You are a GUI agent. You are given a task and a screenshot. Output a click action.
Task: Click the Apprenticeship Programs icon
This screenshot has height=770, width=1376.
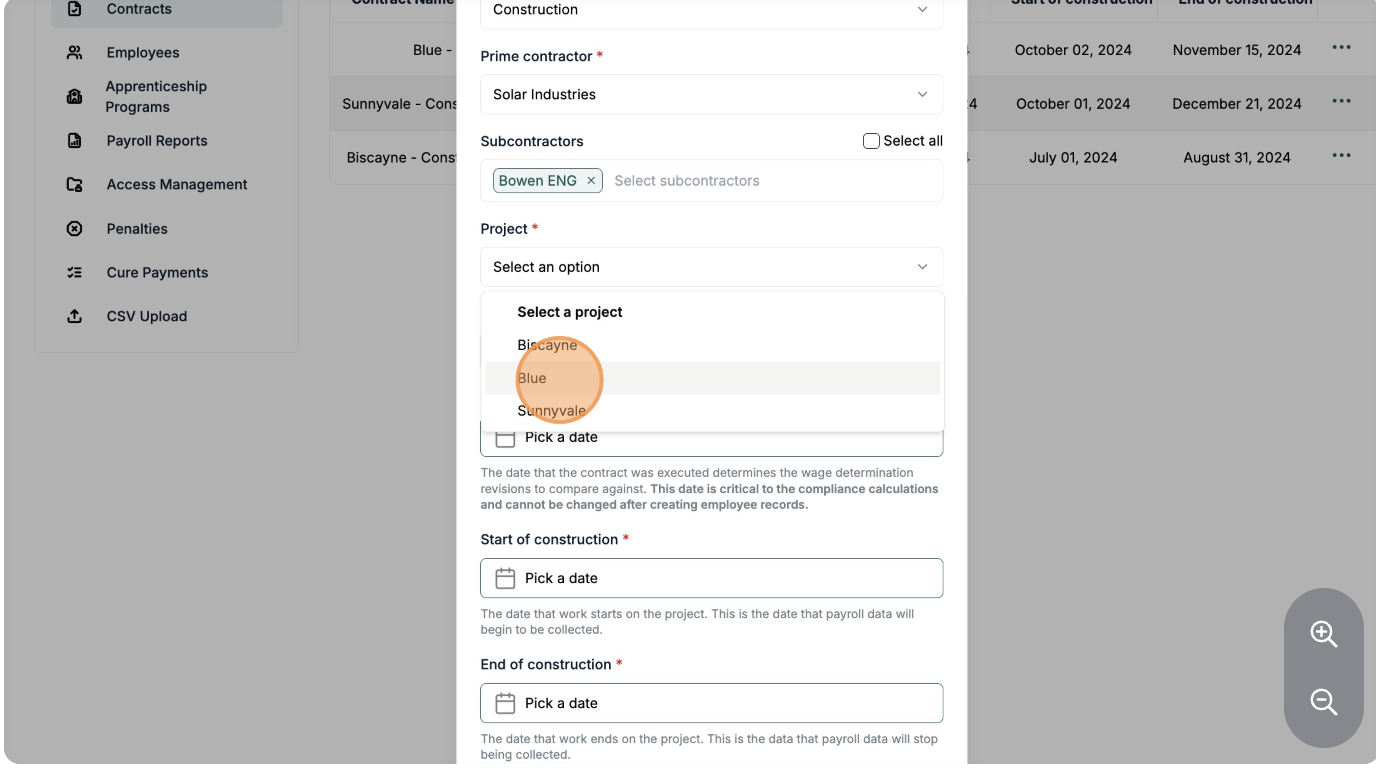click(x=74, y=97)
